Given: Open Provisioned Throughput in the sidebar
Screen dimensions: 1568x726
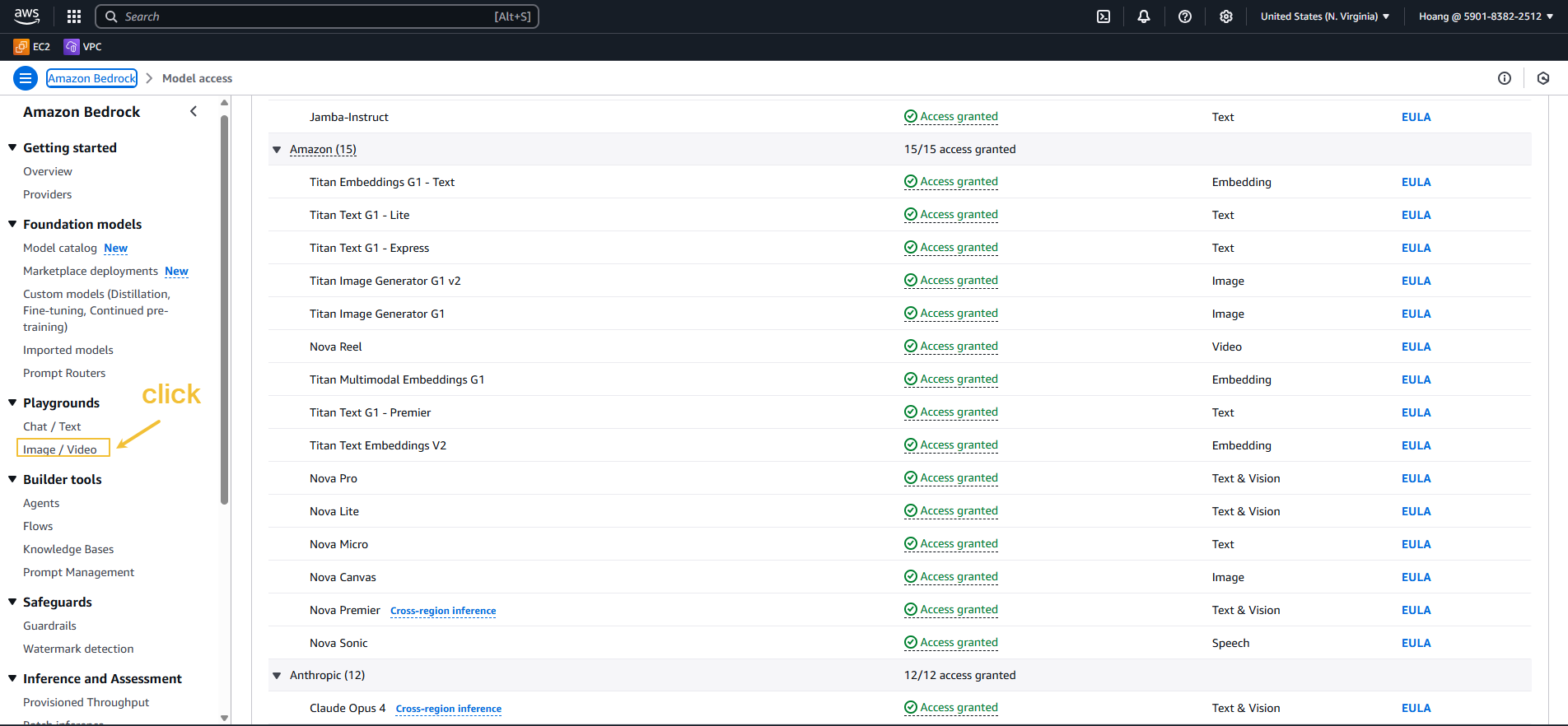Looking at the screenshot, I should (86, 702).
